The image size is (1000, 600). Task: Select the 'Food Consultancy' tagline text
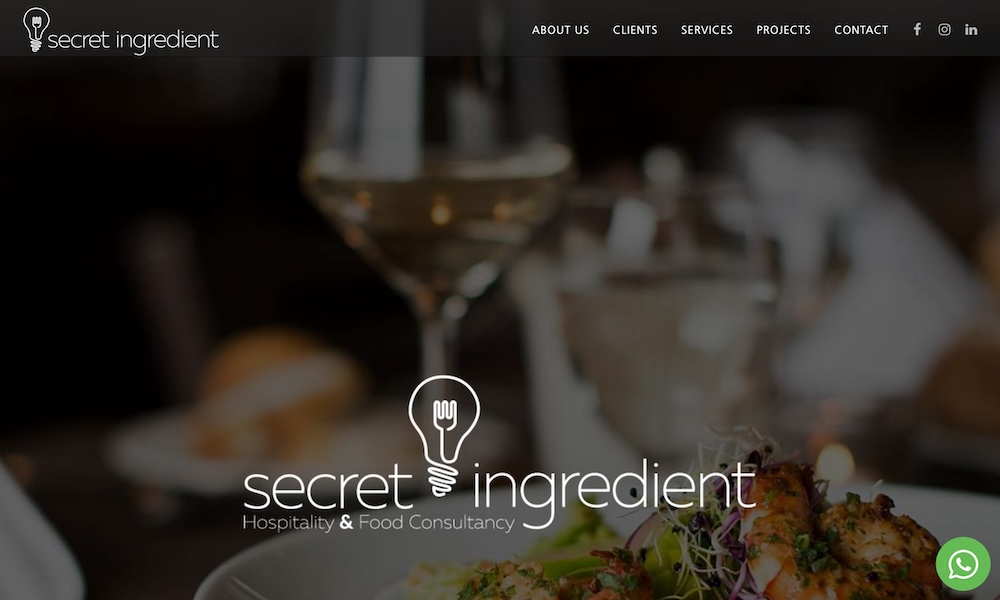(436, 523)
